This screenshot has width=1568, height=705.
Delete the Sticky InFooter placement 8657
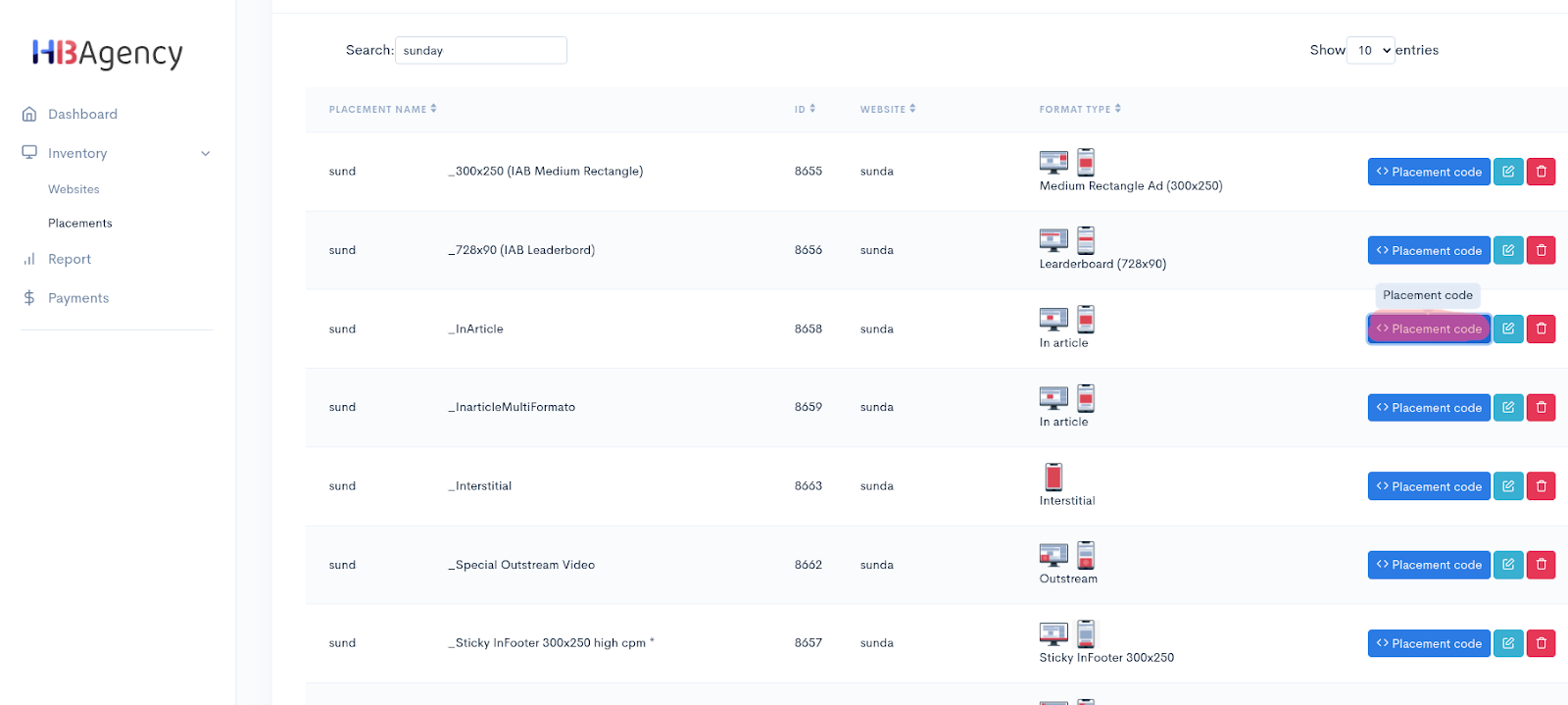(1541, 643)
